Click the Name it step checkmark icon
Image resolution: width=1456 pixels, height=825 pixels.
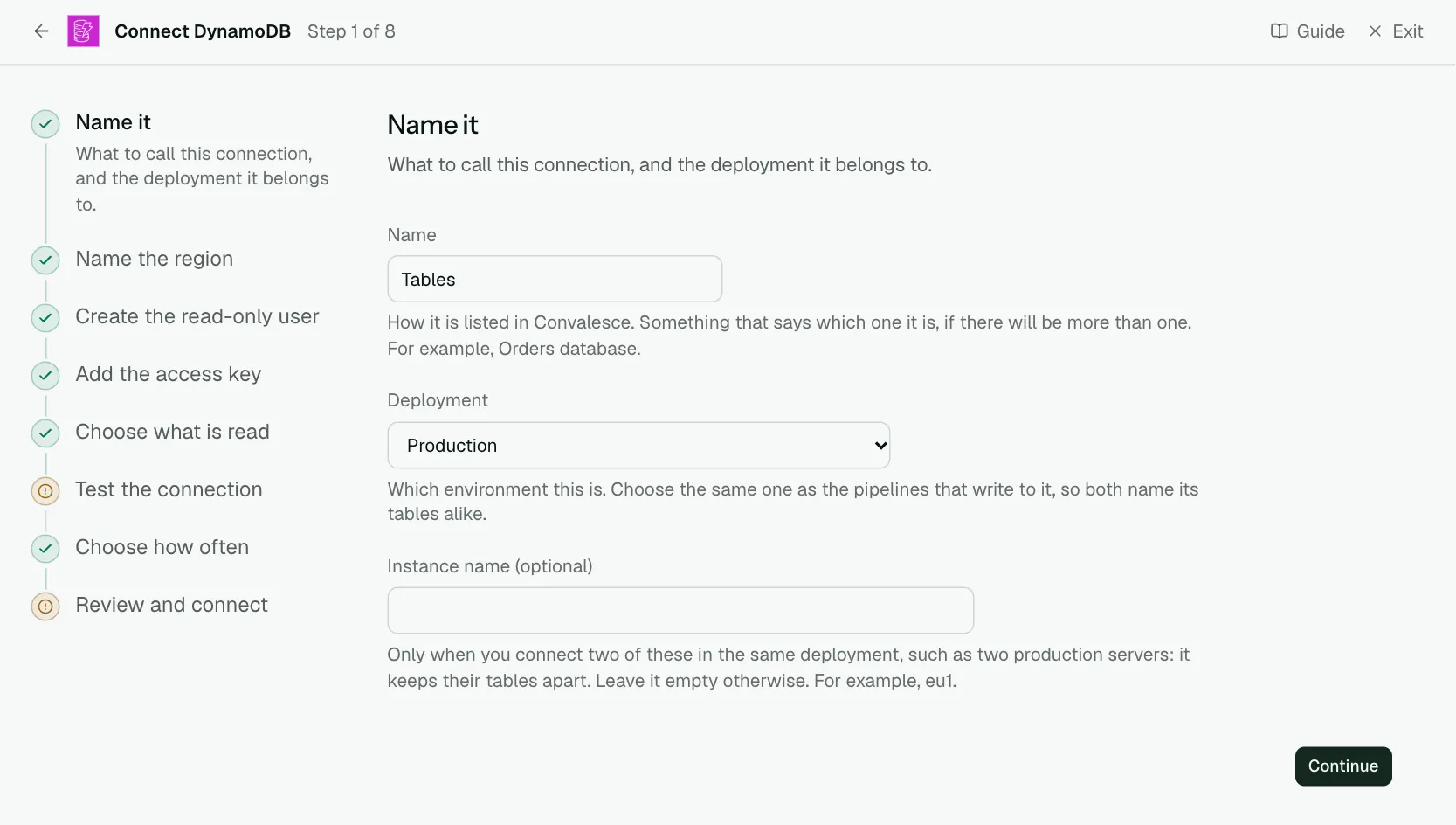point(45,124)
